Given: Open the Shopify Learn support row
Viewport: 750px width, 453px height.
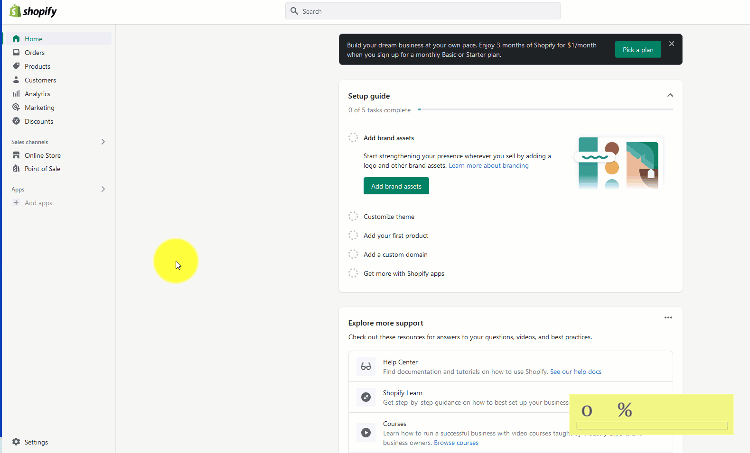Looking at the screenshot, I should click(x=510, y=397).
